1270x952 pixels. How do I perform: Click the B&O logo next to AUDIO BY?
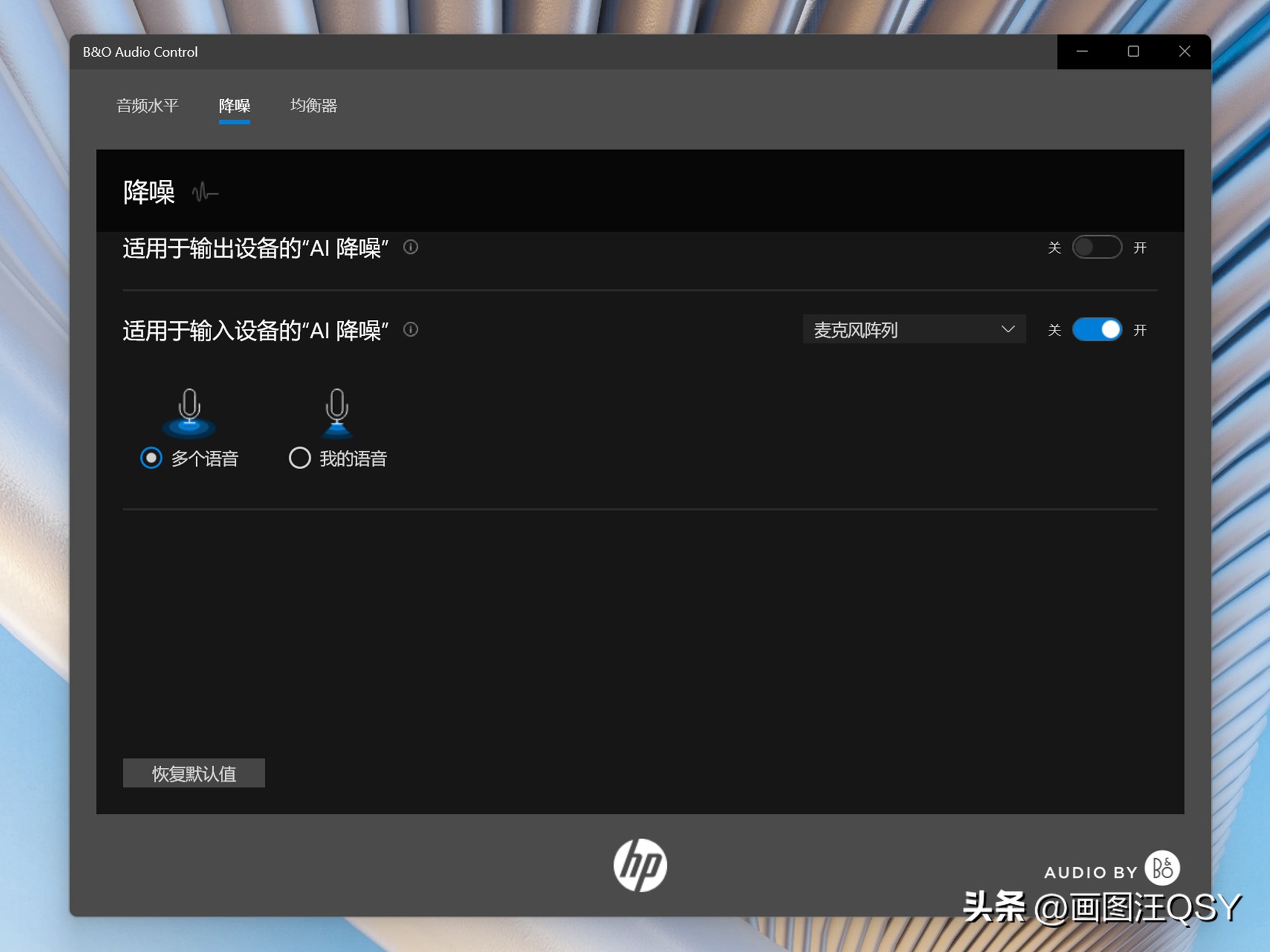tap(1164, 867)
